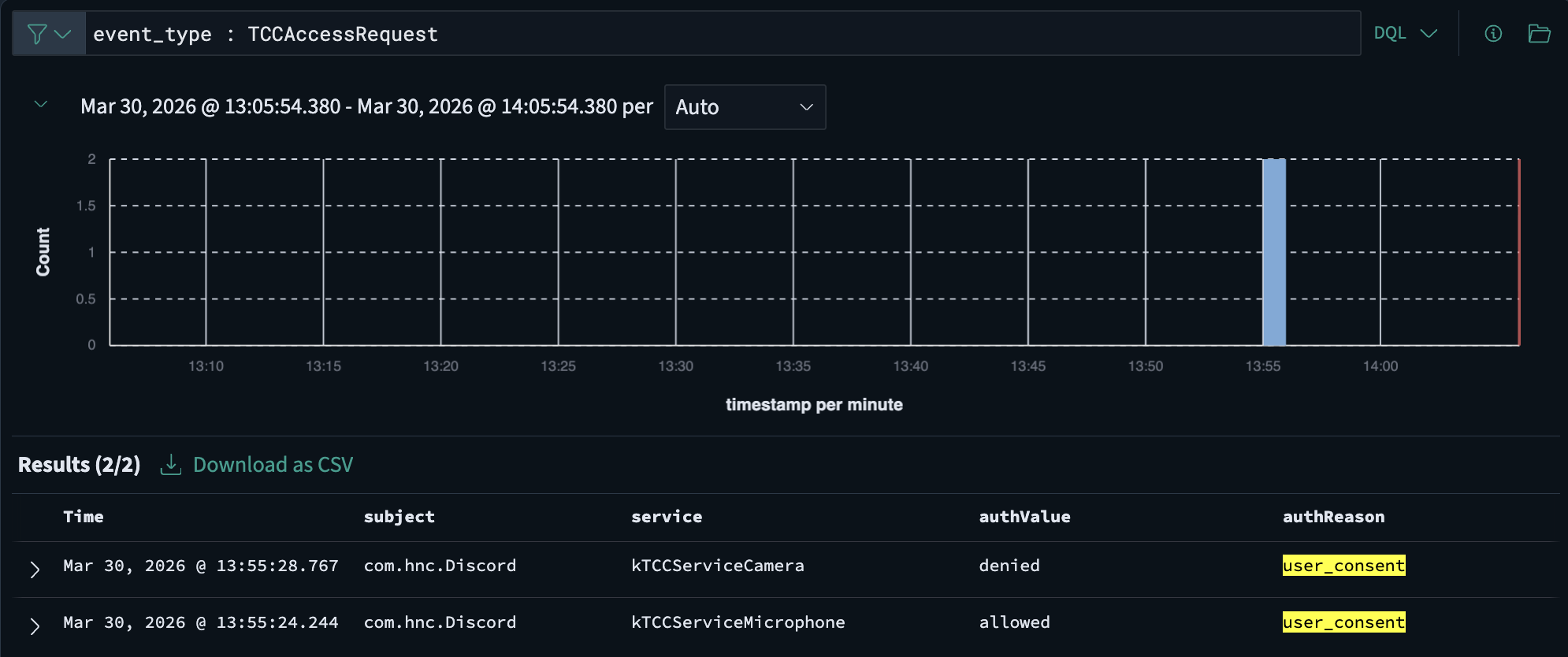
Task: Open saved queries folder icon
Action: (x=1539, y=34)
